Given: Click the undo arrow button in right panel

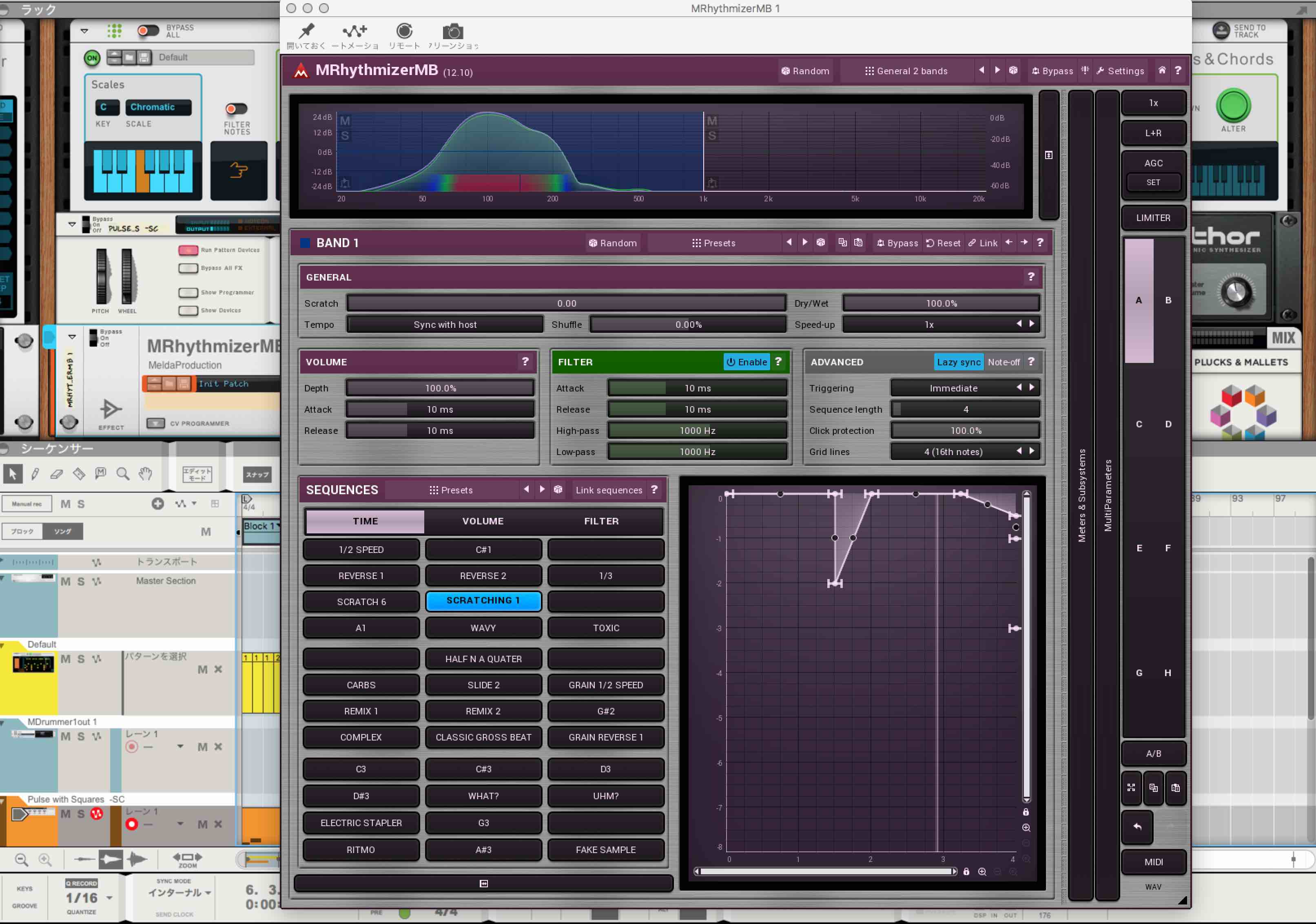Looking at the screenshot, I should [x=1137, y=827].
